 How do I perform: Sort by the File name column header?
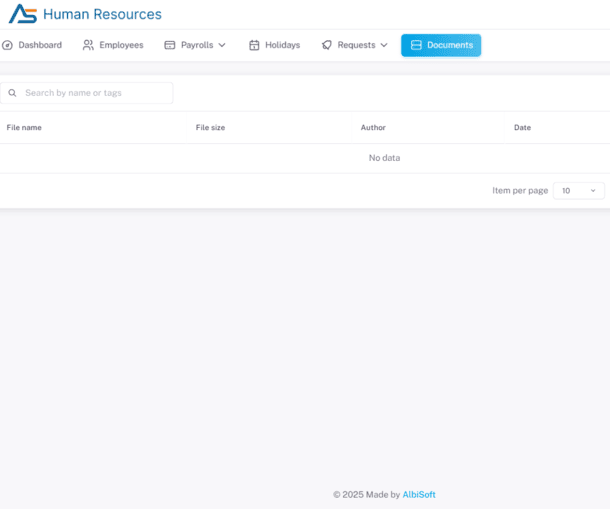(x=24, y=127)
